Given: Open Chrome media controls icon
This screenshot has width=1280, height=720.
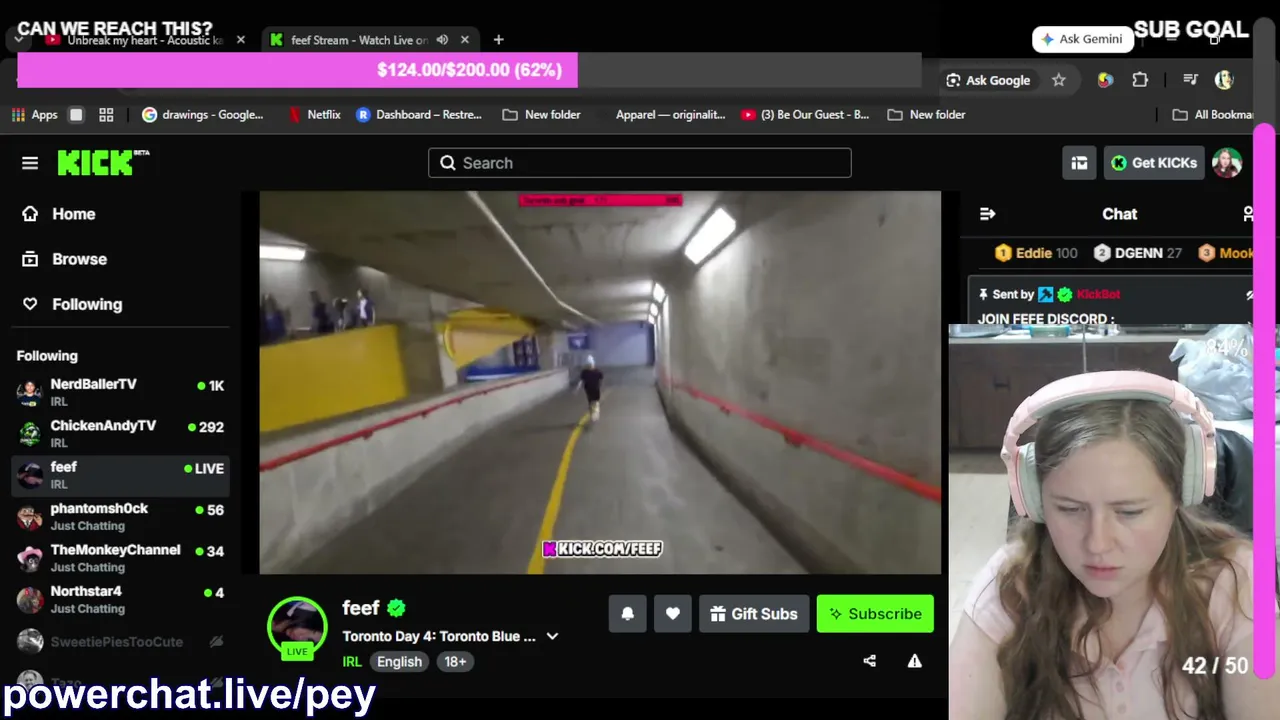Looking at the screenshot, I should coord(1190,80).
